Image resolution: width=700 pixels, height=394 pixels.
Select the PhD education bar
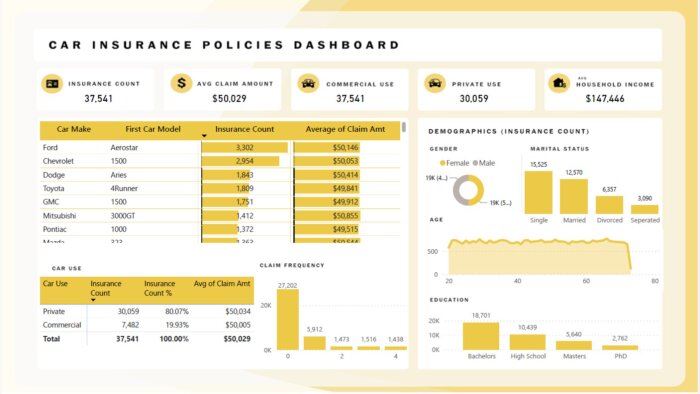point(620,348)
